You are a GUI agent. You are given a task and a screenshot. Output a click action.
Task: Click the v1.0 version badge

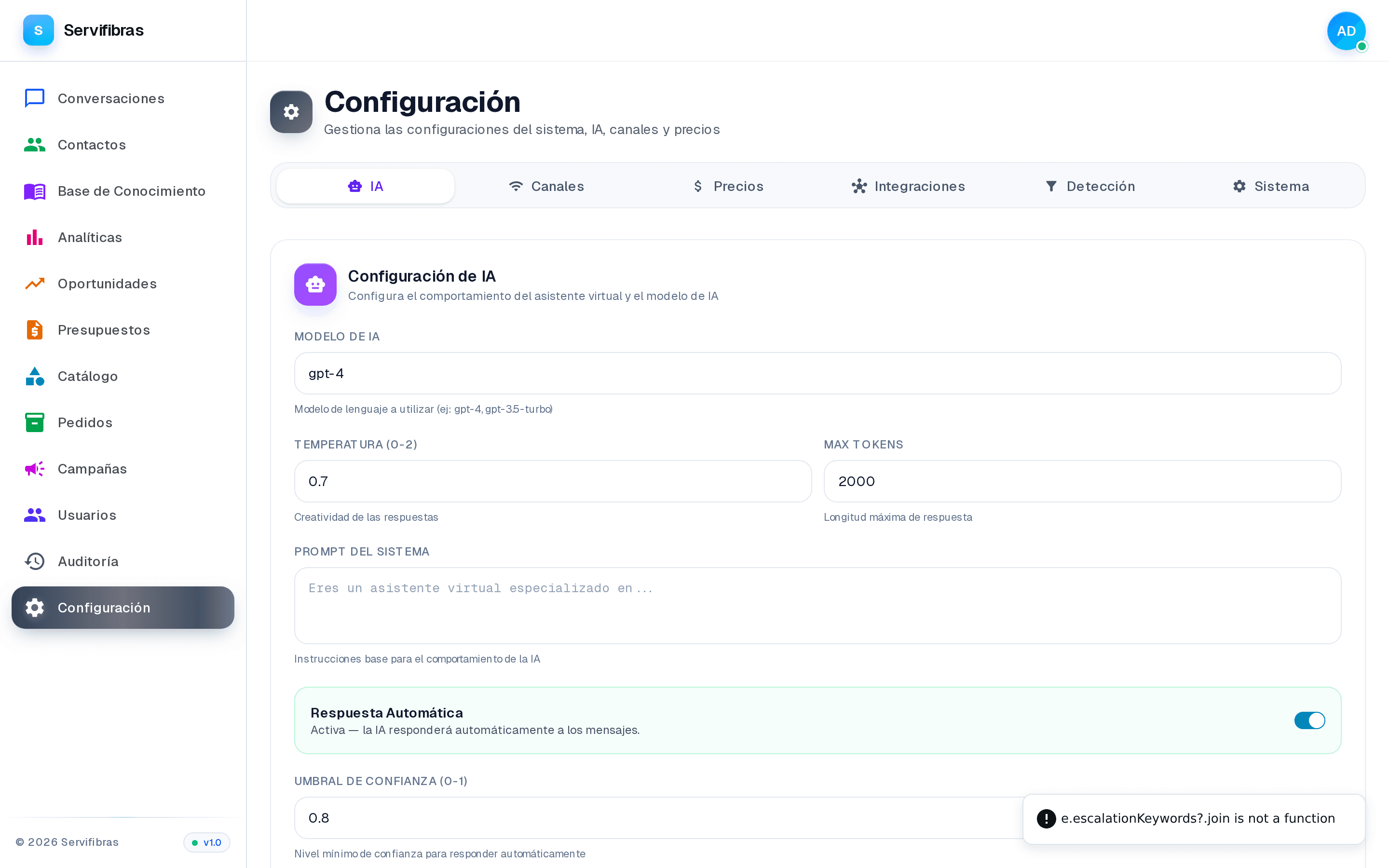tap(206, 842)
